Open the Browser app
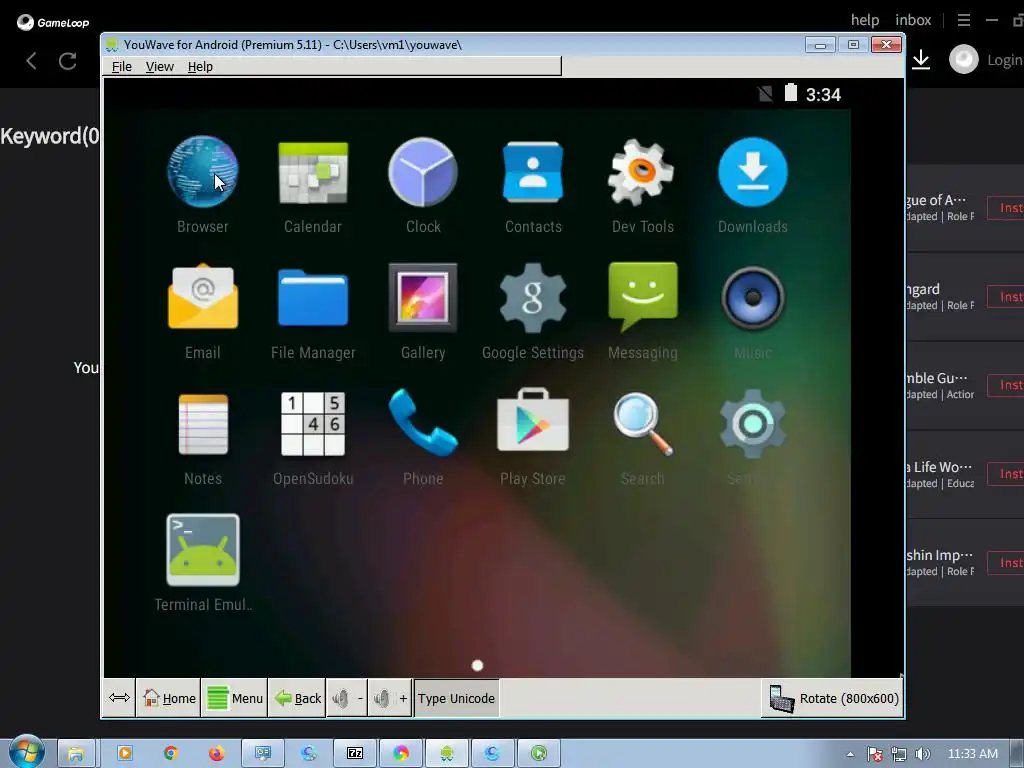The height and width of the screenshot is (768, 1024). (x=202, y=173)
